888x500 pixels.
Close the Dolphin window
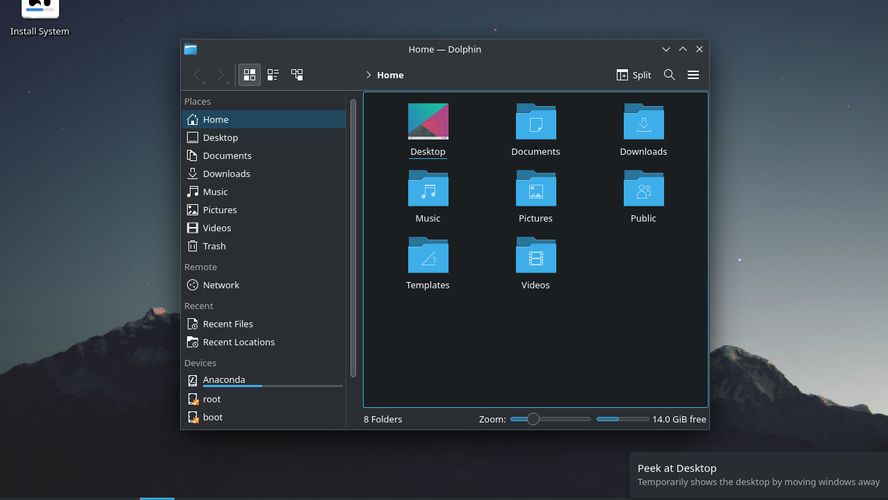[x=699, y=49]
